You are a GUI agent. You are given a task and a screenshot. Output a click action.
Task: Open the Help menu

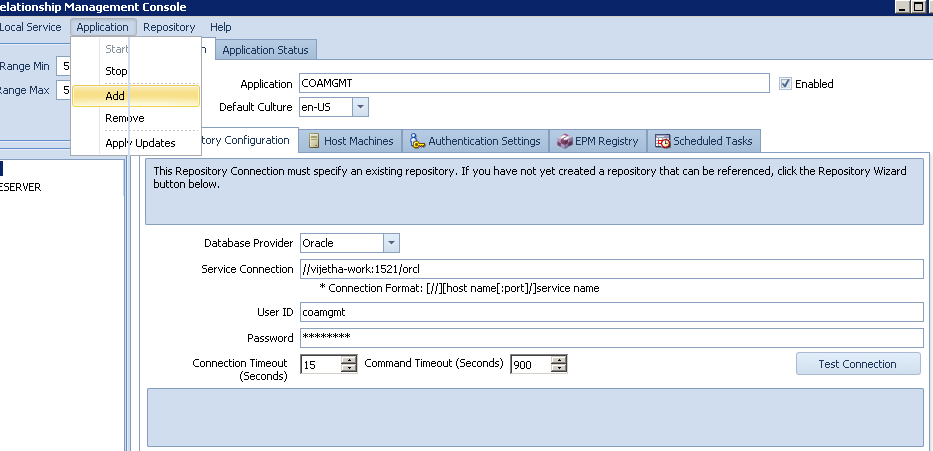(221, 27)
